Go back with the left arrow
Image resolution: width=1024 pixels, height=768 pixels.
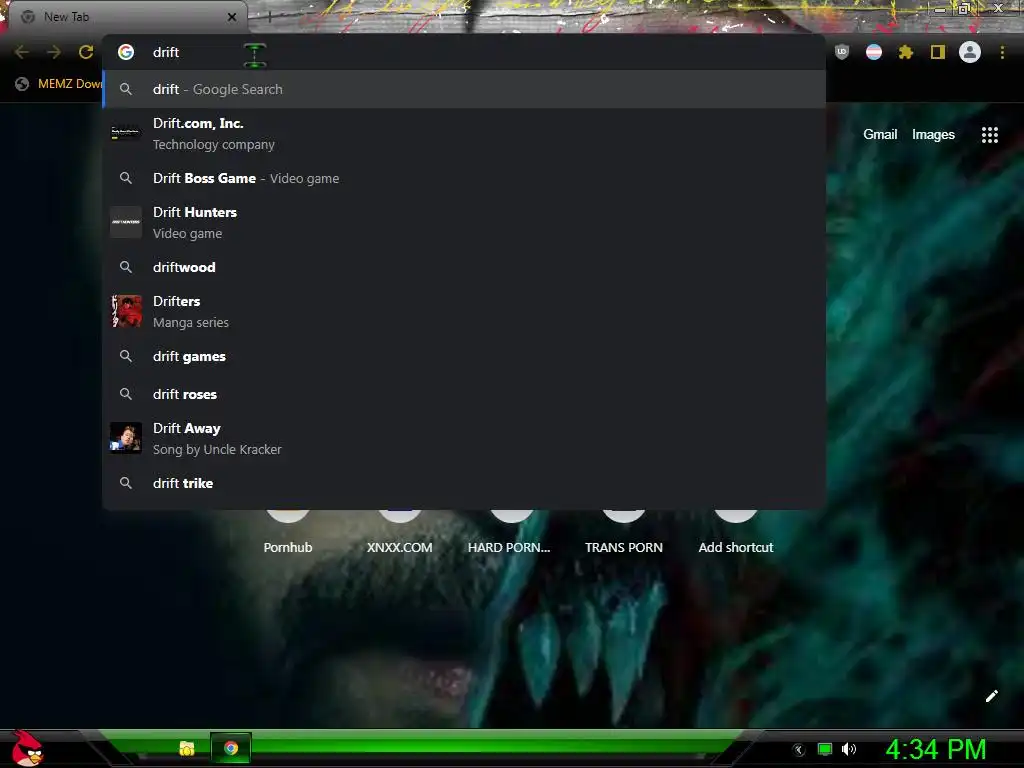point(22,52)
